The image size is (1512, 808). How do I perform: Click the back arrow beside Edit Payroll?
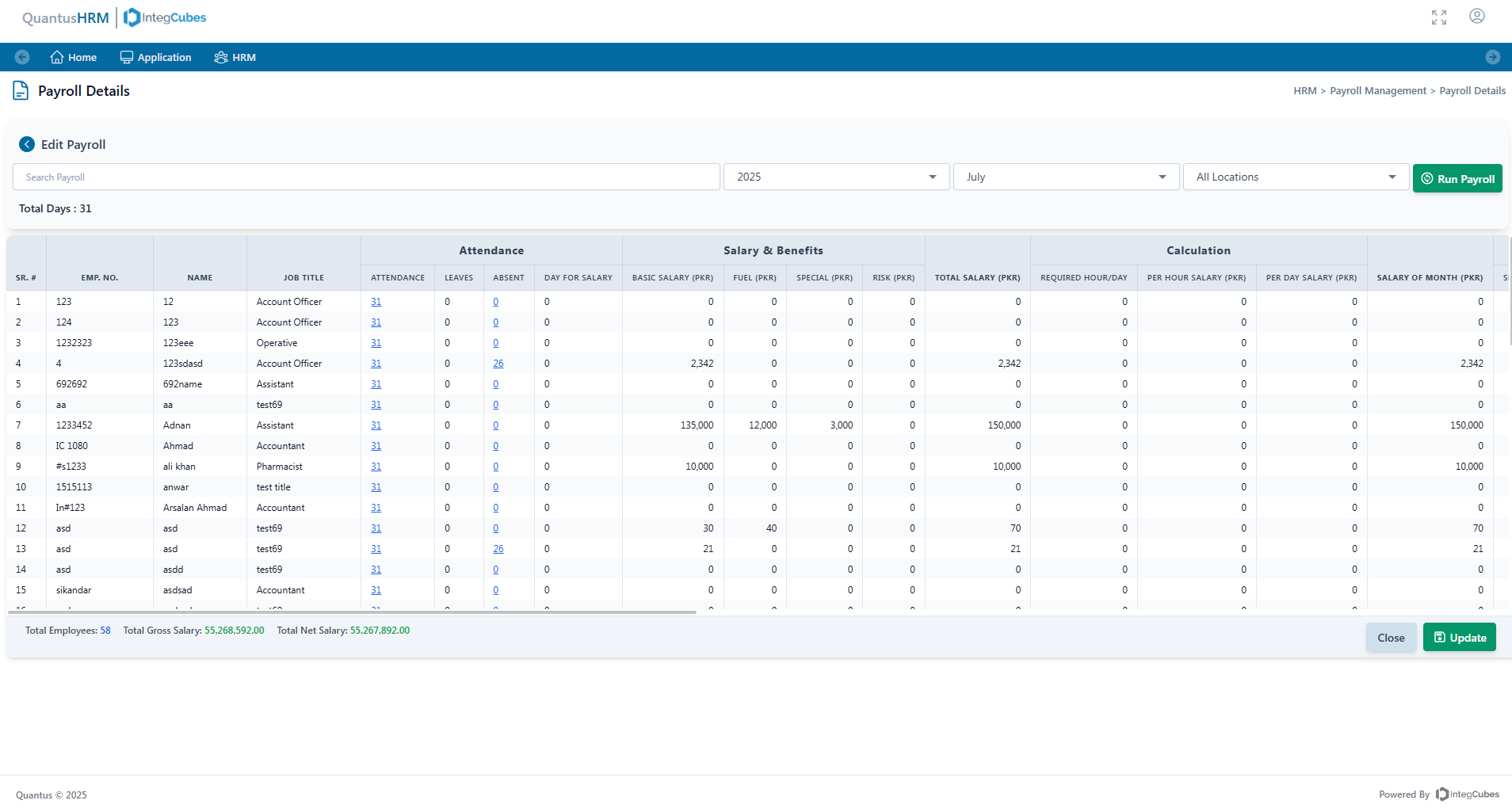pos(27,144)
